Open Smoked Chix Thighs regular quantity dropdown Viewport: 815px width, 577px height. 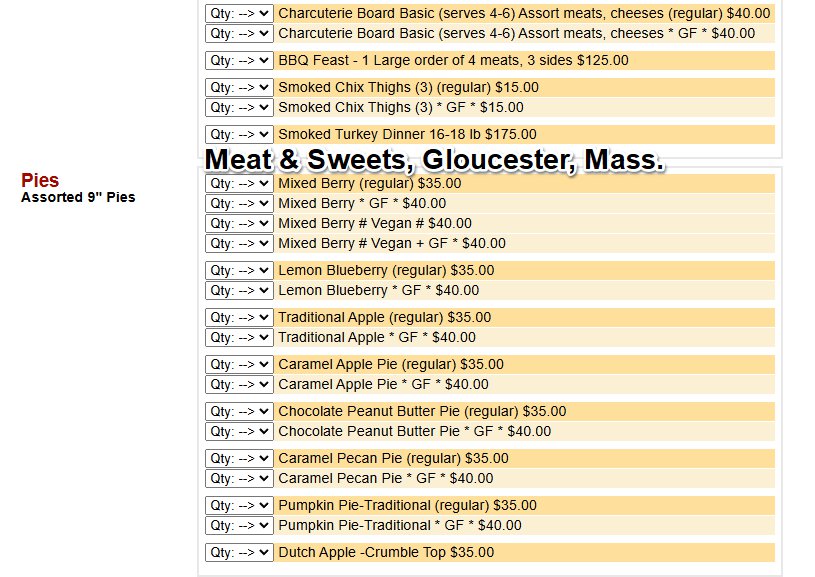pos(239,88)
